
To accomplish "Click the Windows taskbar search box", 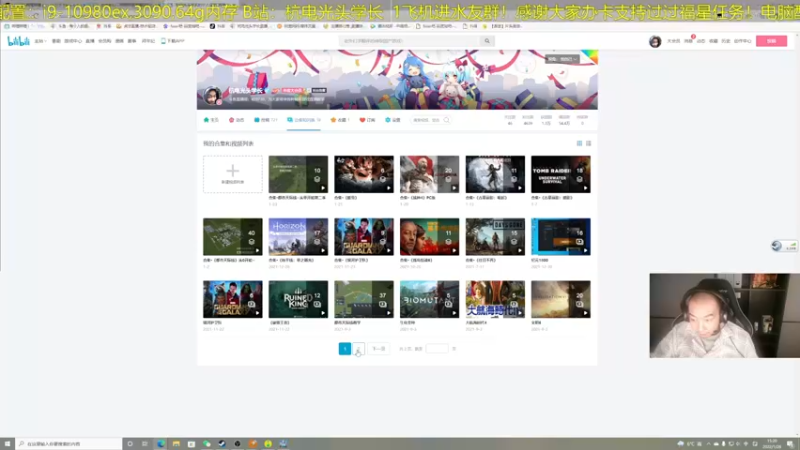I will click(x=69, y=444).
